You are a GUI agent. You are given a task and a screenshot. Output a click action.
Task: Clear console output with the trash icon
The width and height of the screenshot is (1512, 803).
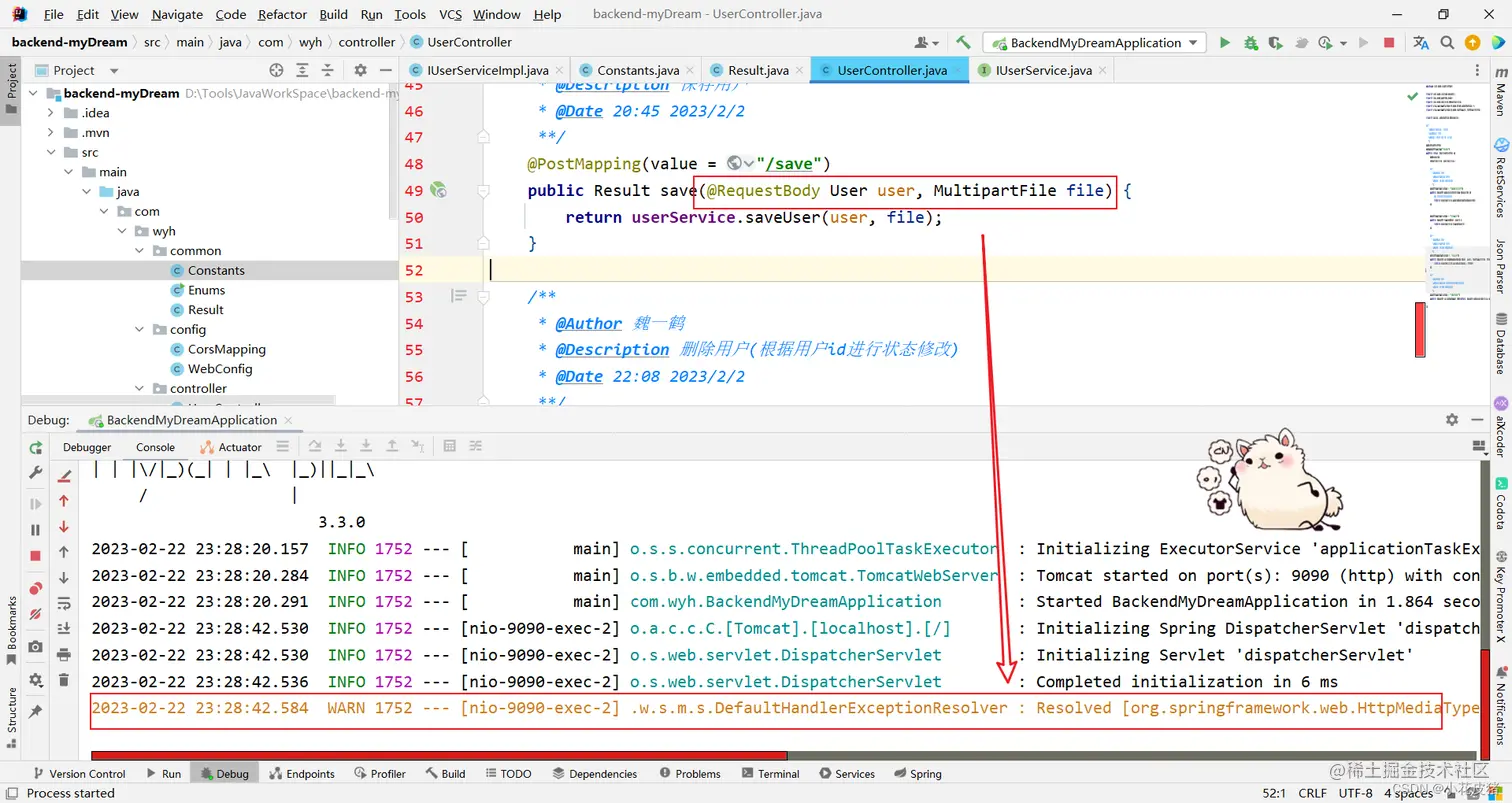[65, 679]
